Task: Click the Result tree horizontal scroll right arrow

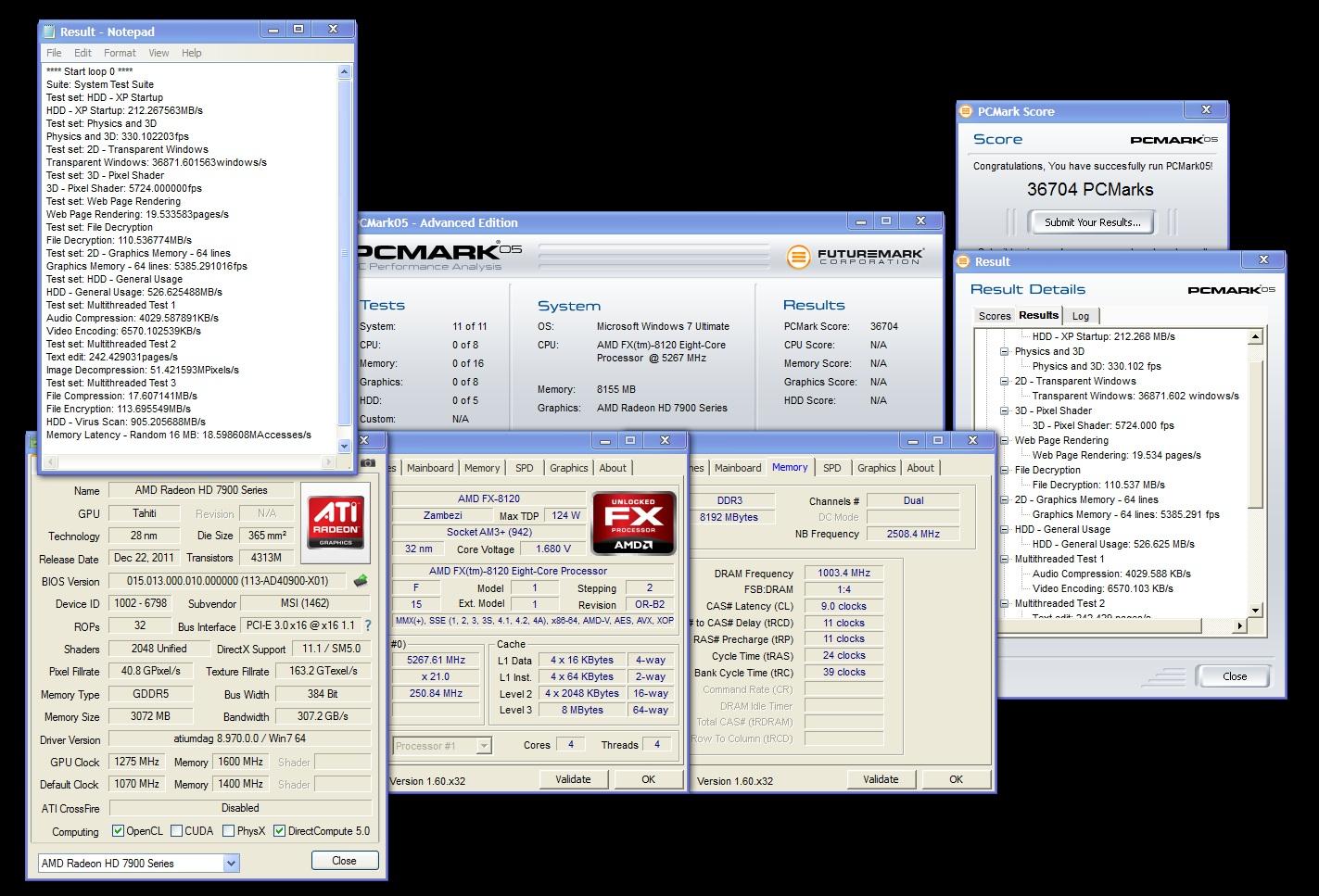Action: (x=1240, y=625)
